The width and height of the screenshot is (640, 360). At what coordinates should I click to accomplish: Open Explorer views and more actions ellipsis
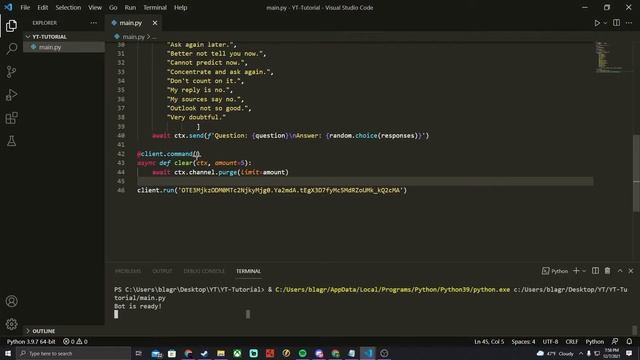93,23
